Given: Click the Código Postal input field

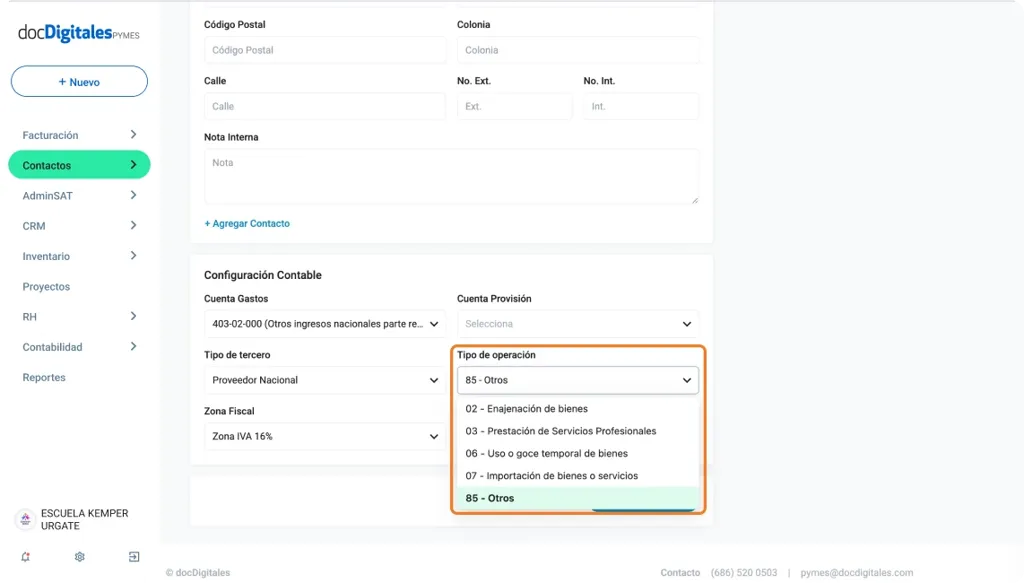Looking at the screenshot, I should pos(325,50).
